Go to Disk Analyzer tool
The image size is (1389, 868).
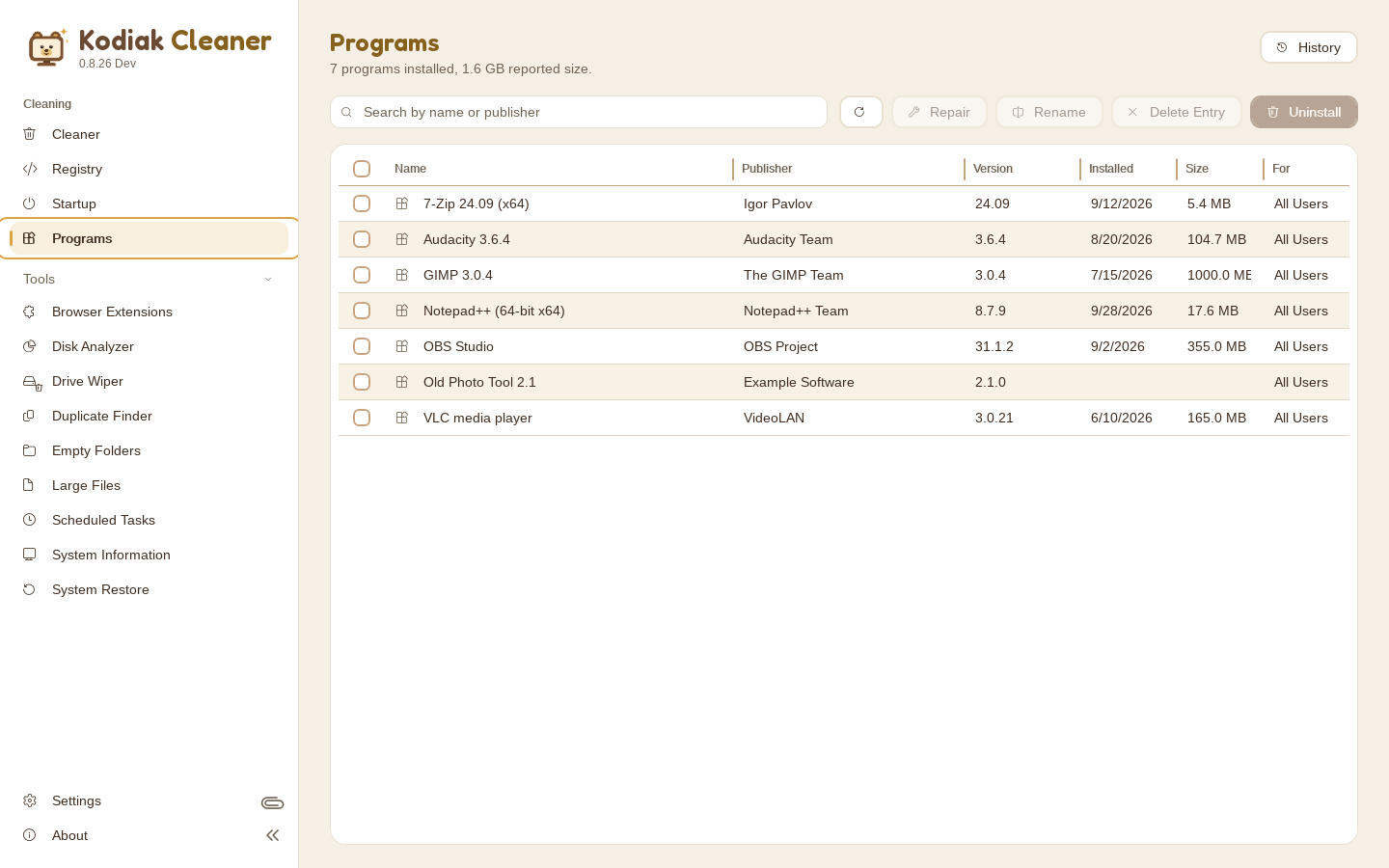[x=150, y=346]
